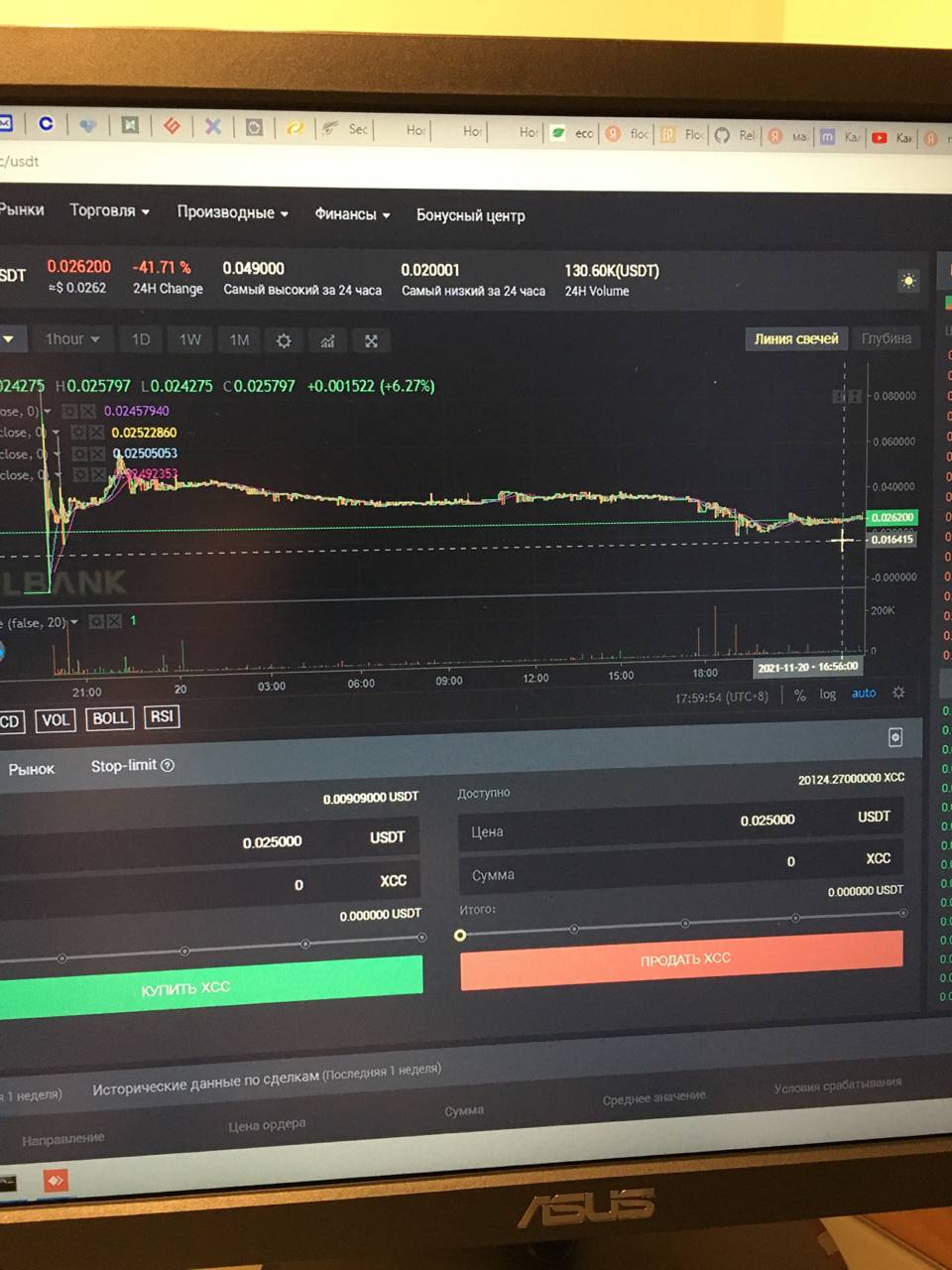Open the blue C bookmark icon

(x=46, y=124)
